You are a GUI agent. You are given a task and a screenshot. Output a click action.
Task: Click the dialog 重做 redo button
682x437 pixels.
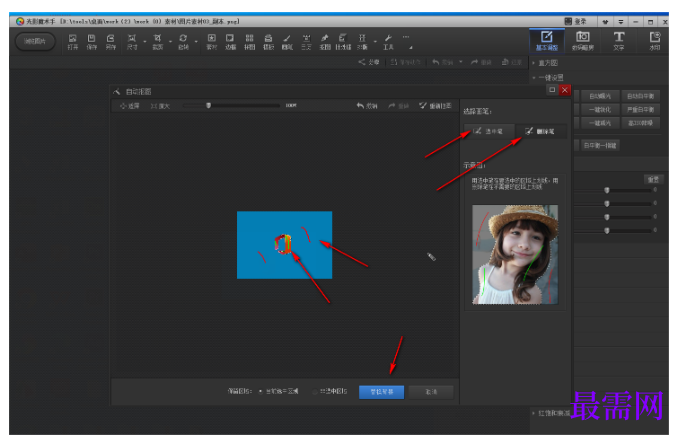tap(398, 106)
